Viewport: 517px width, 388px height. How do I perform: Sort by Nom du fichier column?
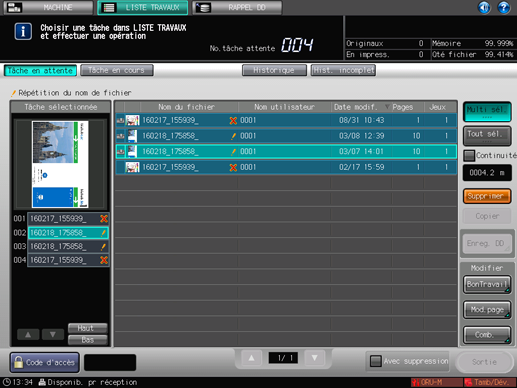[189, 107]
